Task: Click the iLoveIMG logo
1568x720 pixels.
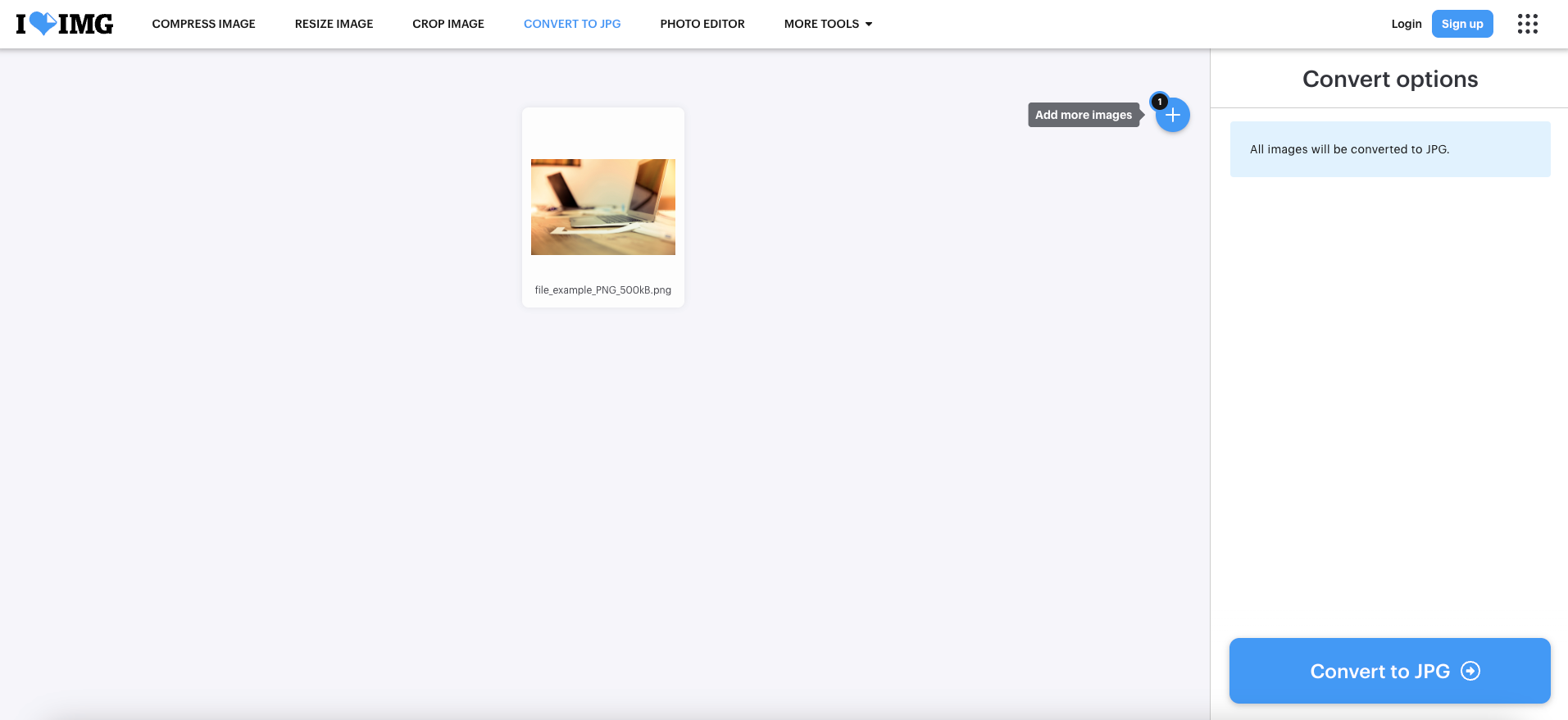Action: coord(65,24)
